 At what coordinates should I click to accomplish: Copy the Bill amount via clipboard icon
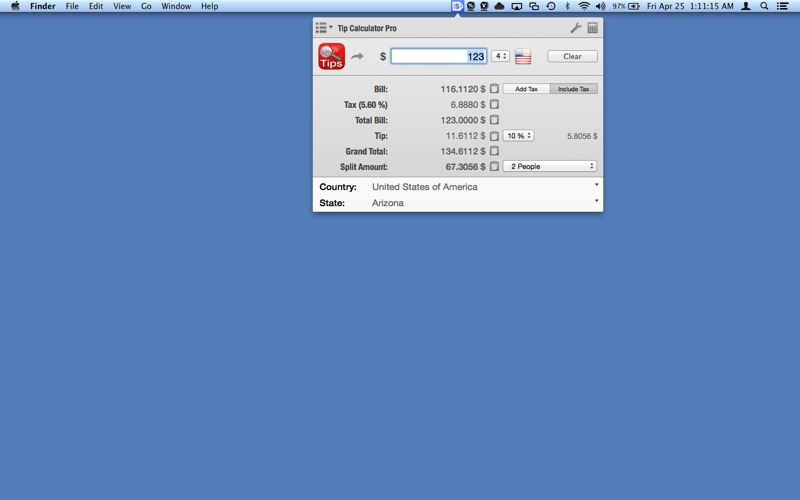click(x=494, y=89)
